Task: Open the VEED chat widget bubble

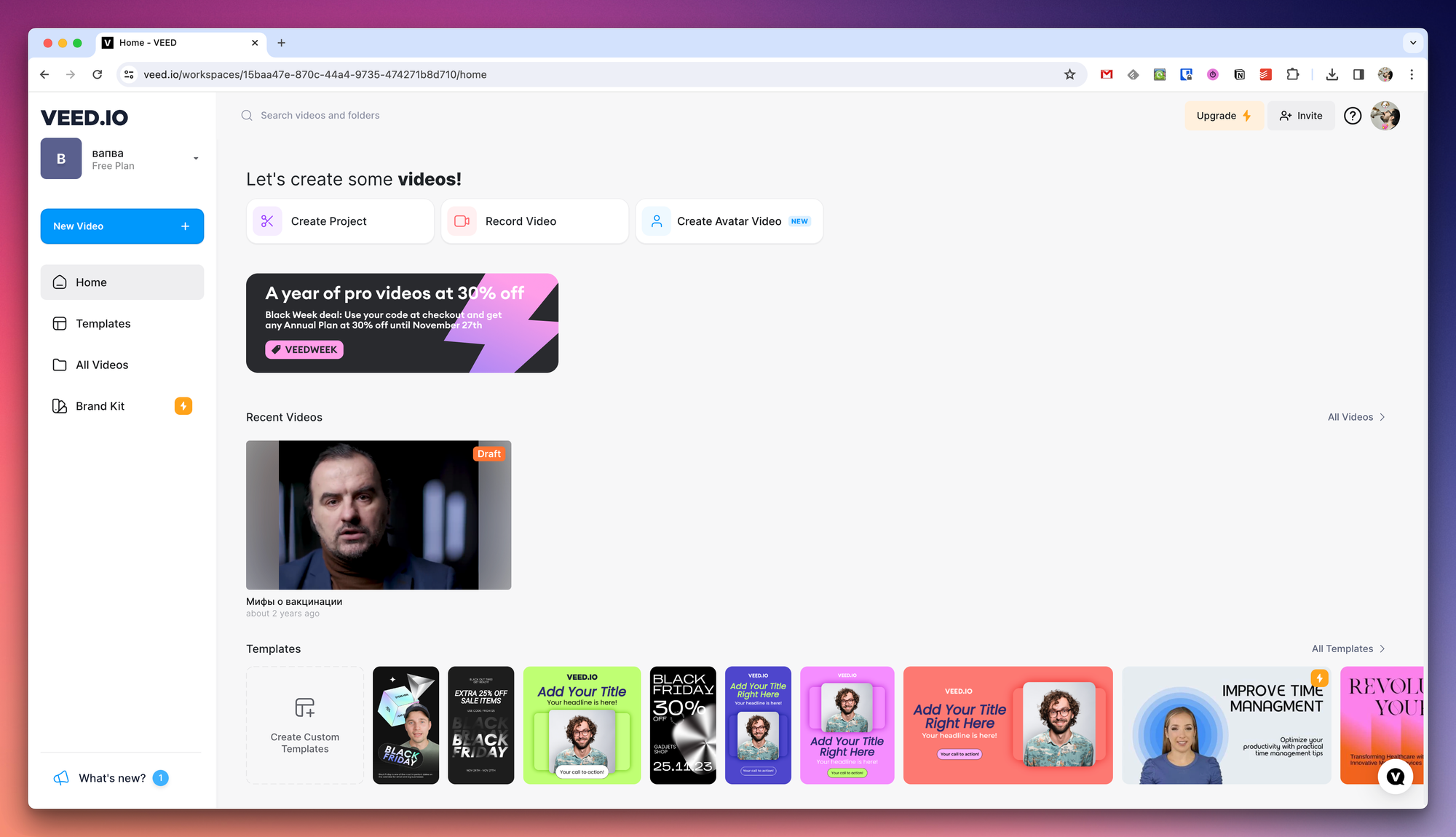Action: point(1395,777)
